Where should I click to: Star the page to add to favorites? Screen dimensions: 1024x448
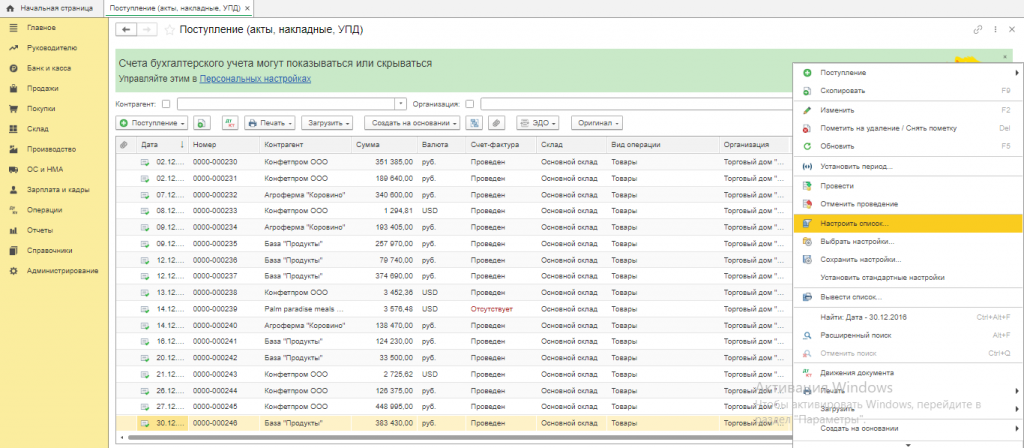click(x=169, y=30)
